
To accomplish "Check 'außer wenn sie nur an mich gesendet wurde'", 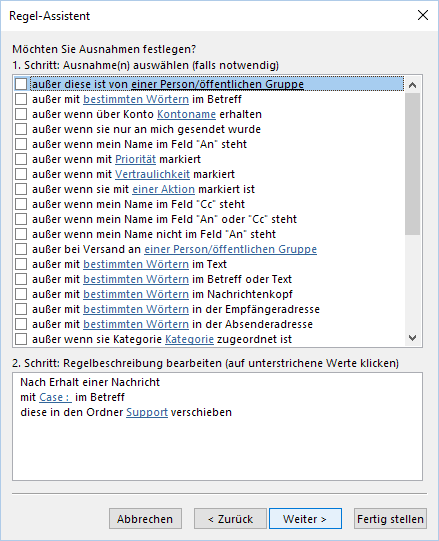I will pos(21,129).
